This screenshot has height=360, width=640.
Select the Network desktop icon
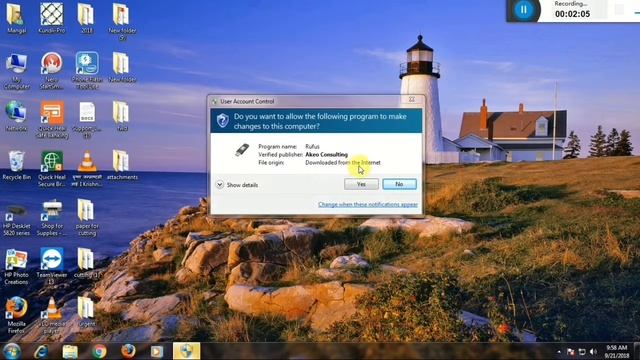click(16, 116)
